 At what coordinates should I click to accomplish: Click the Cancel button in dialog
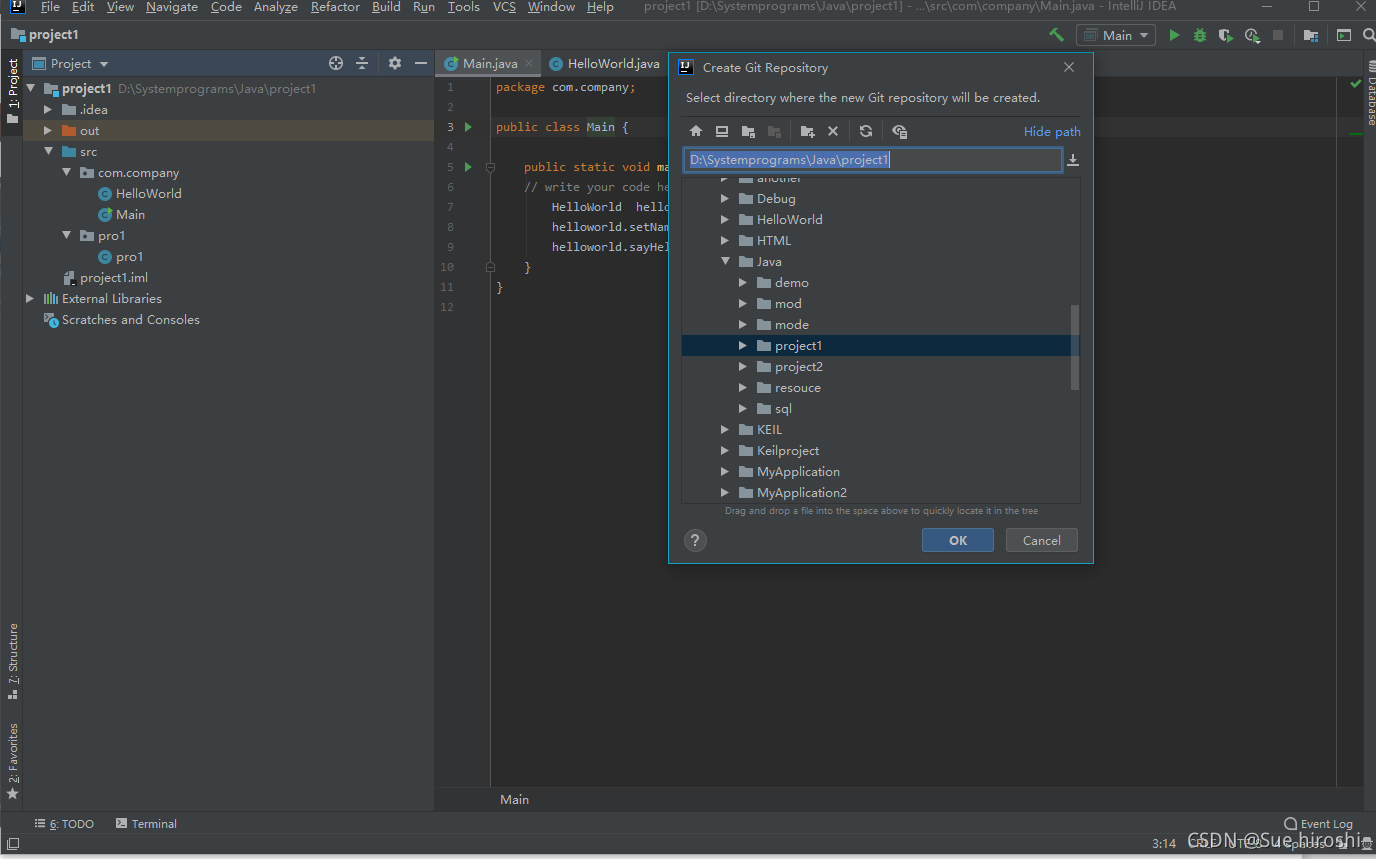[x=1042, y=540]
